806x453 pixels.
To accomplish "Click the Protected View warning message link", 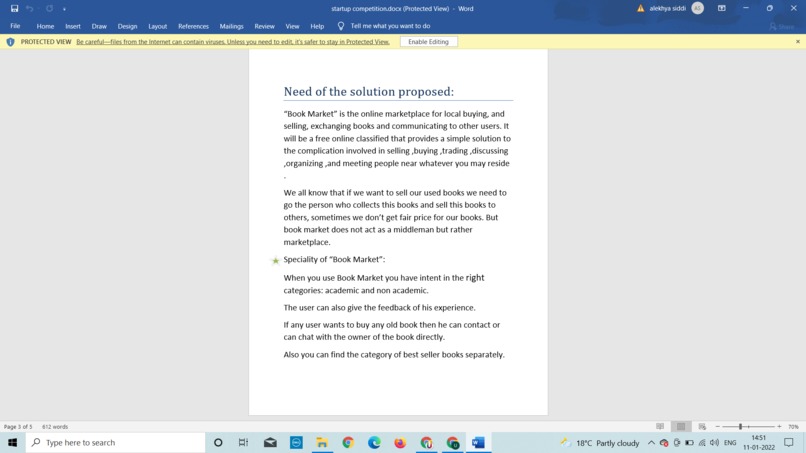I will pyautogui.click(x=233, y=42).
